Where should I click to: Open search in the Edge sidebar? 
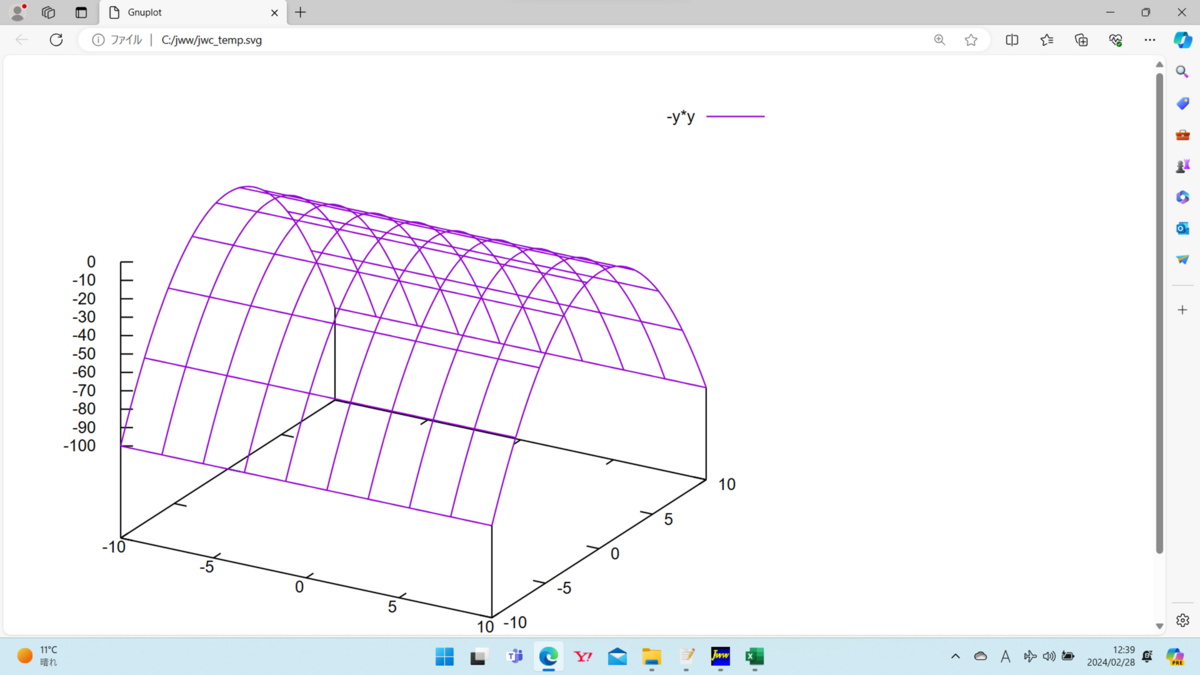pyautogui.click(x=1181, y=71)
